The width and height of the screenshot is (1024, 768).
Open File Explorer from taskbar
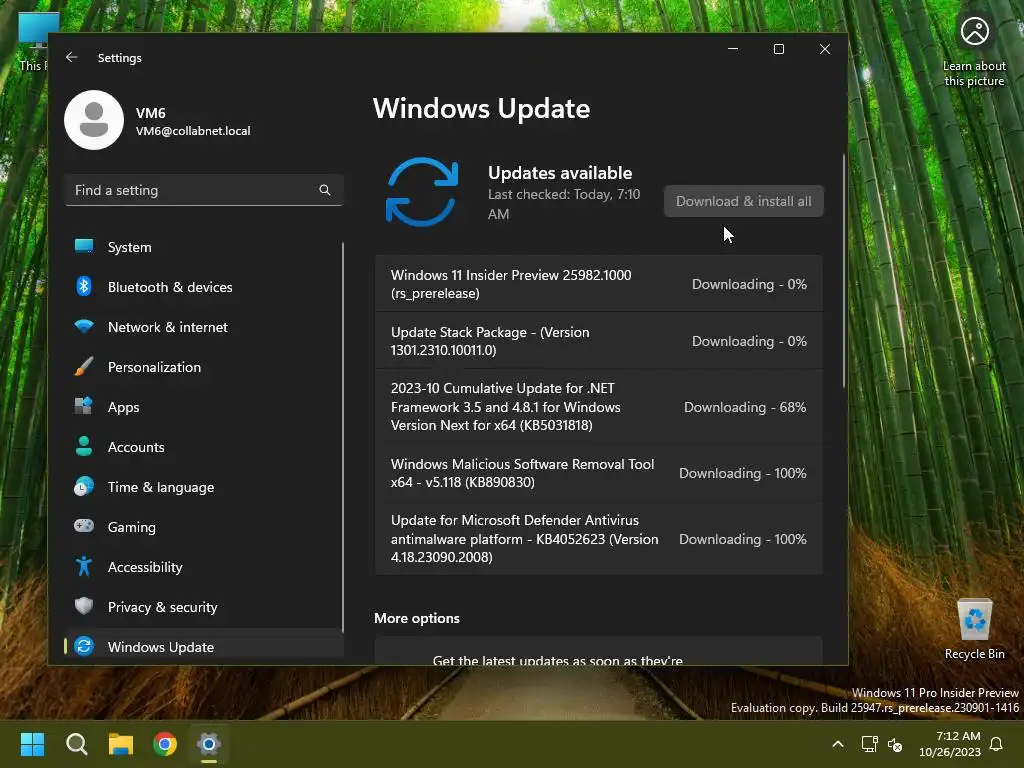click(x=121, y=744)
